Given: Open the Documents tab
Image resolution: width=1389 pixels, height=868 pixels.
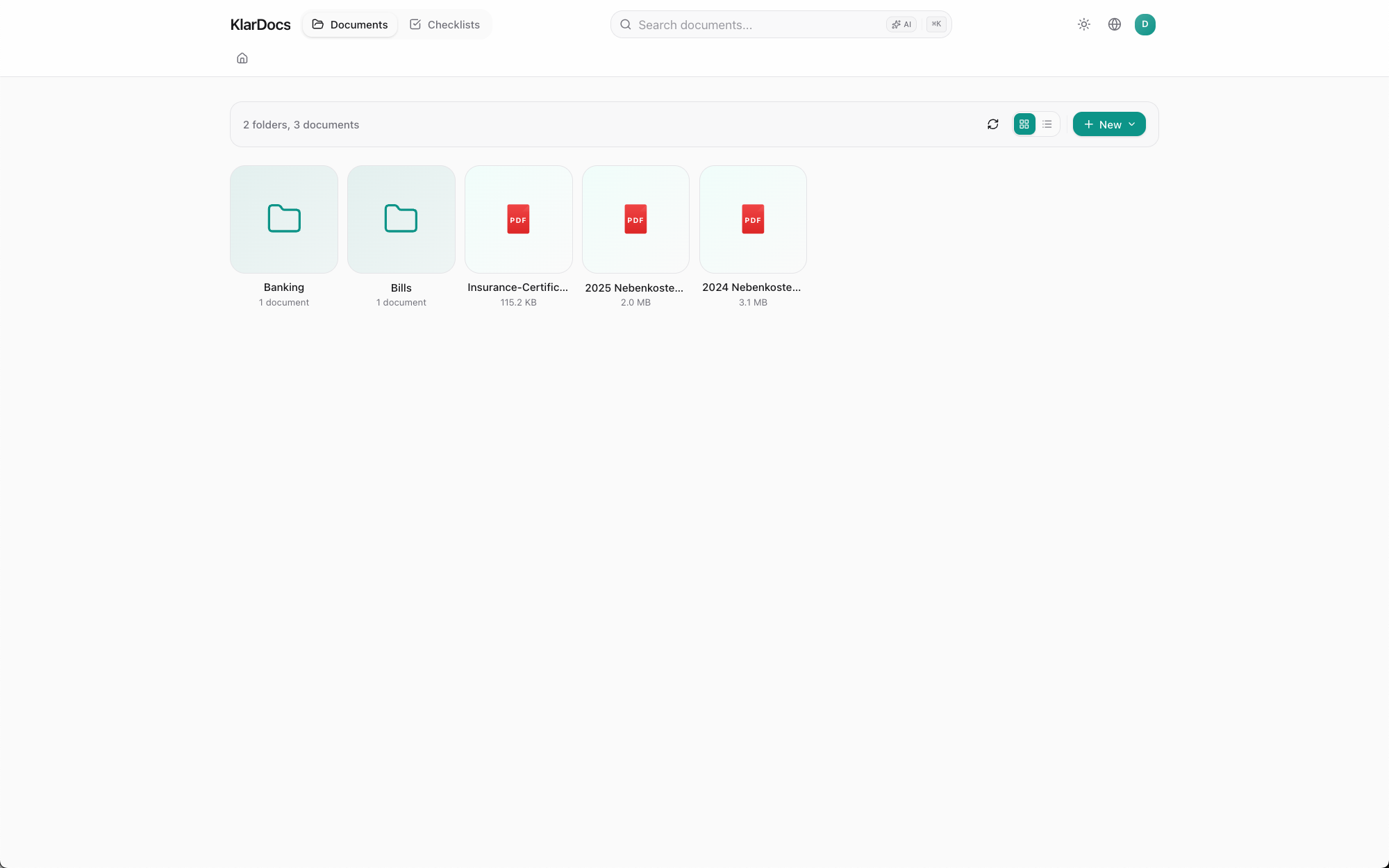Looking at the screenshot, I should 350,24.
